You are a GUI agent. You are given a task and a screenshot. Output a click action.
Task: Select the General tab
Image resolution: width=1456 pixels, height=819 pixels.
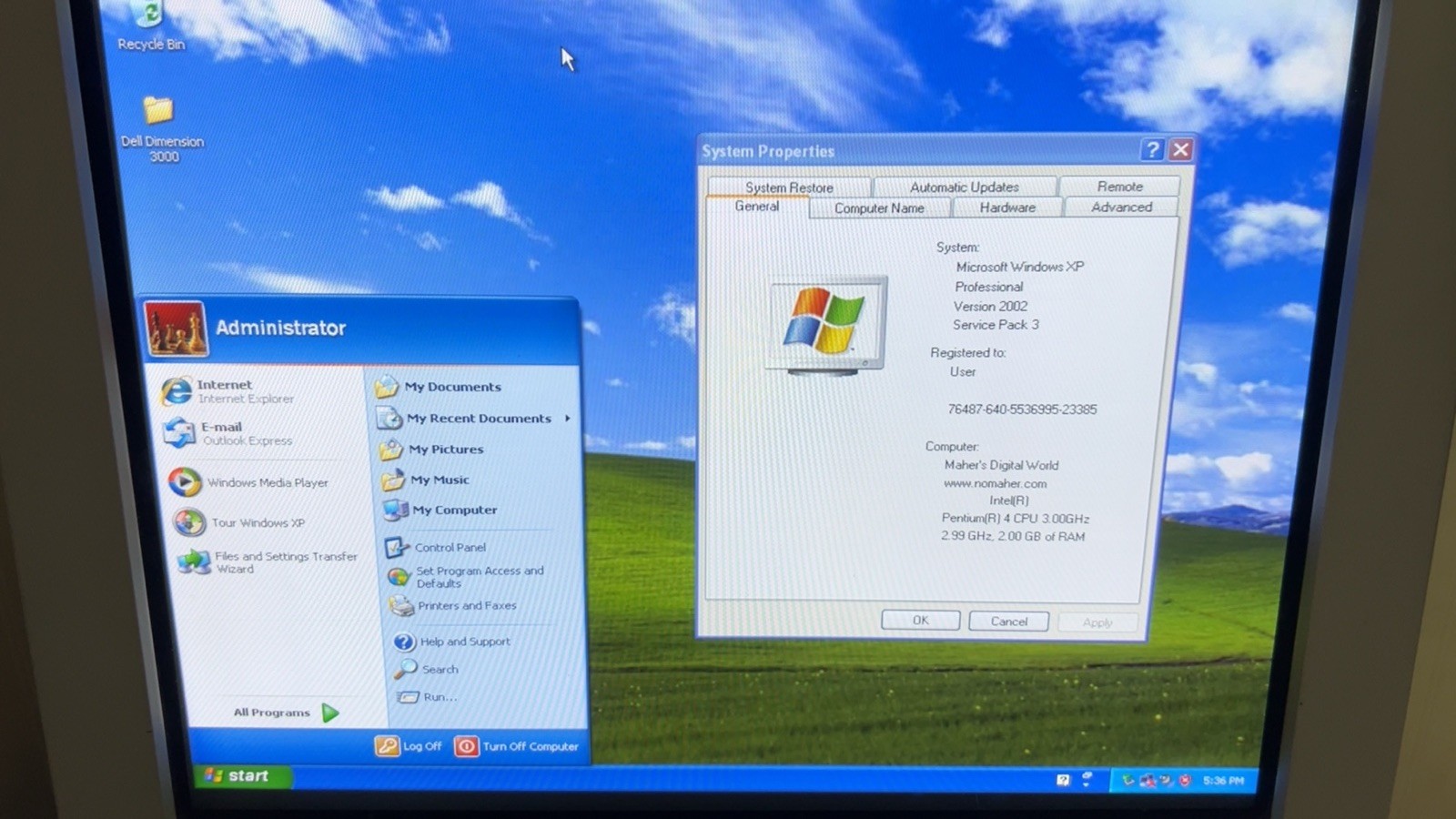(x=757, y=207)
